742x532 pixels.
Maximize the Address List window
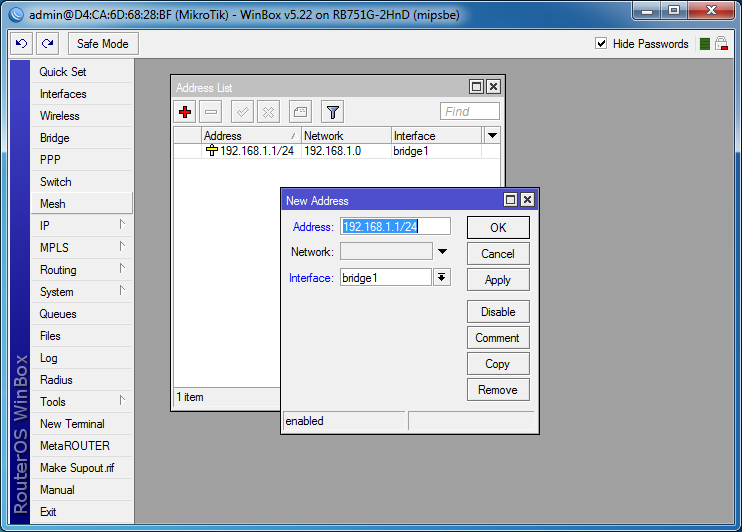tap(477, 87)
